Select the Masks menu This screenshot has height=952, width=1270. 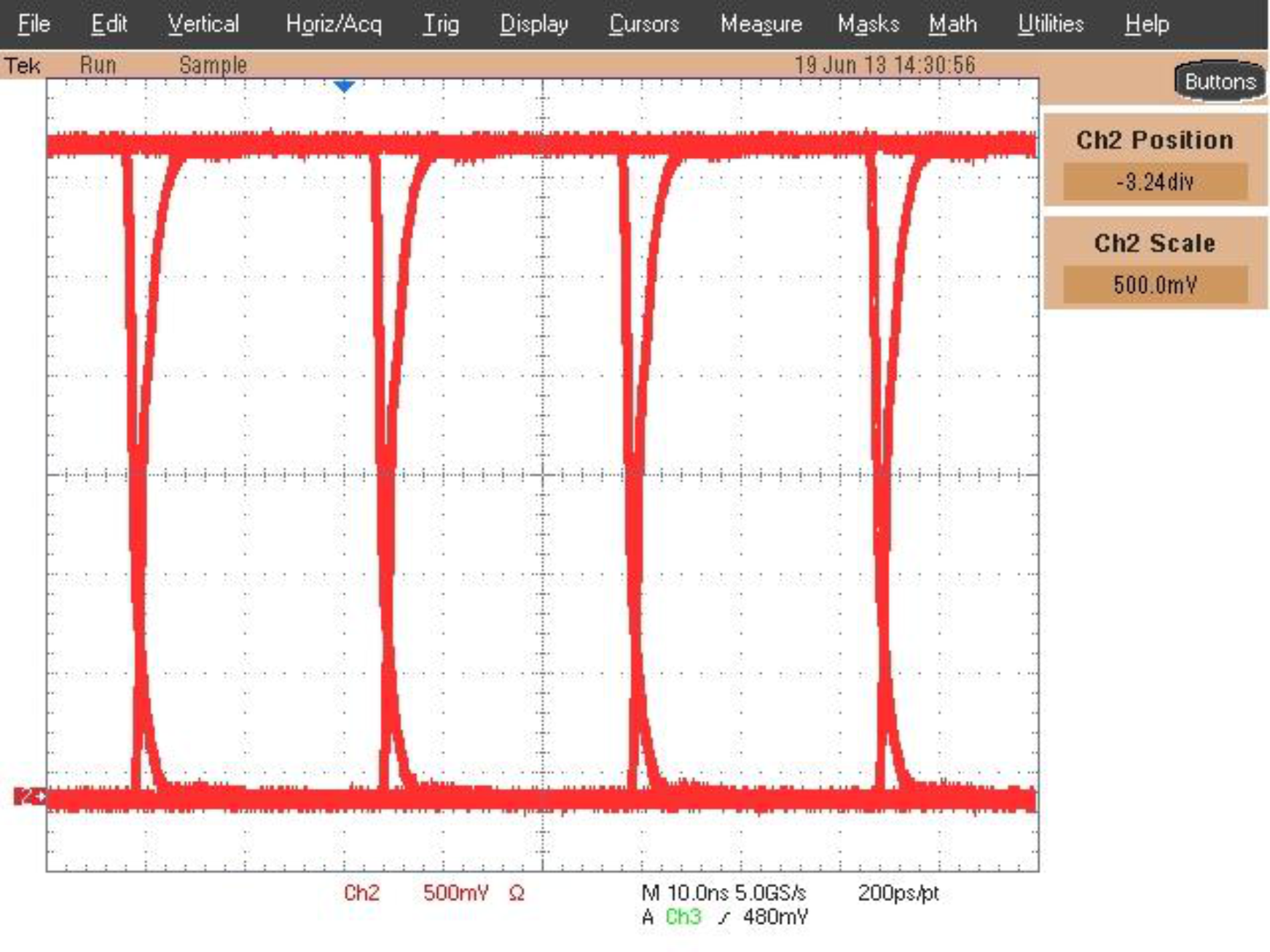click(x=869, y=23)
